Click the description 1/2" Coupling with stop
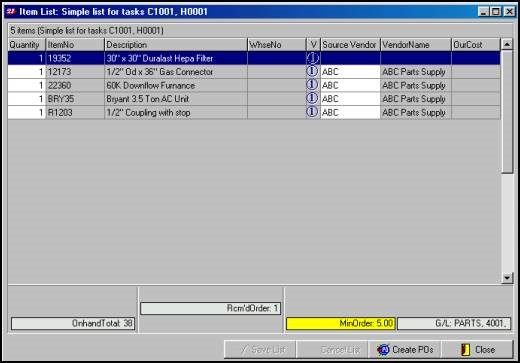This screenshot has height=363, width=520. pyautogui.click(x=148, y=112)
